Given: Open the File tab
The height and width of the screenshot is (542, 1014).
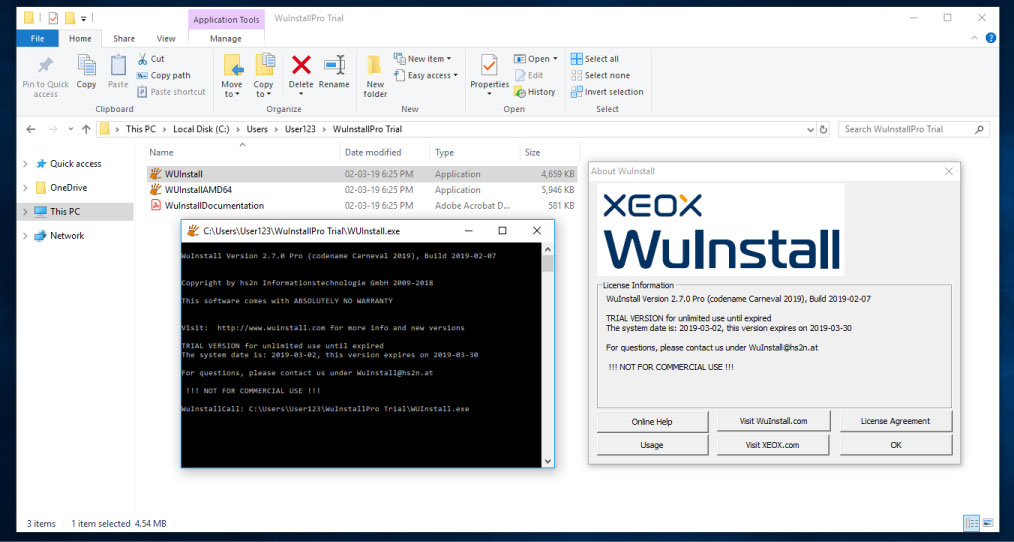Looking at the screenshot, I should [38, 39].
